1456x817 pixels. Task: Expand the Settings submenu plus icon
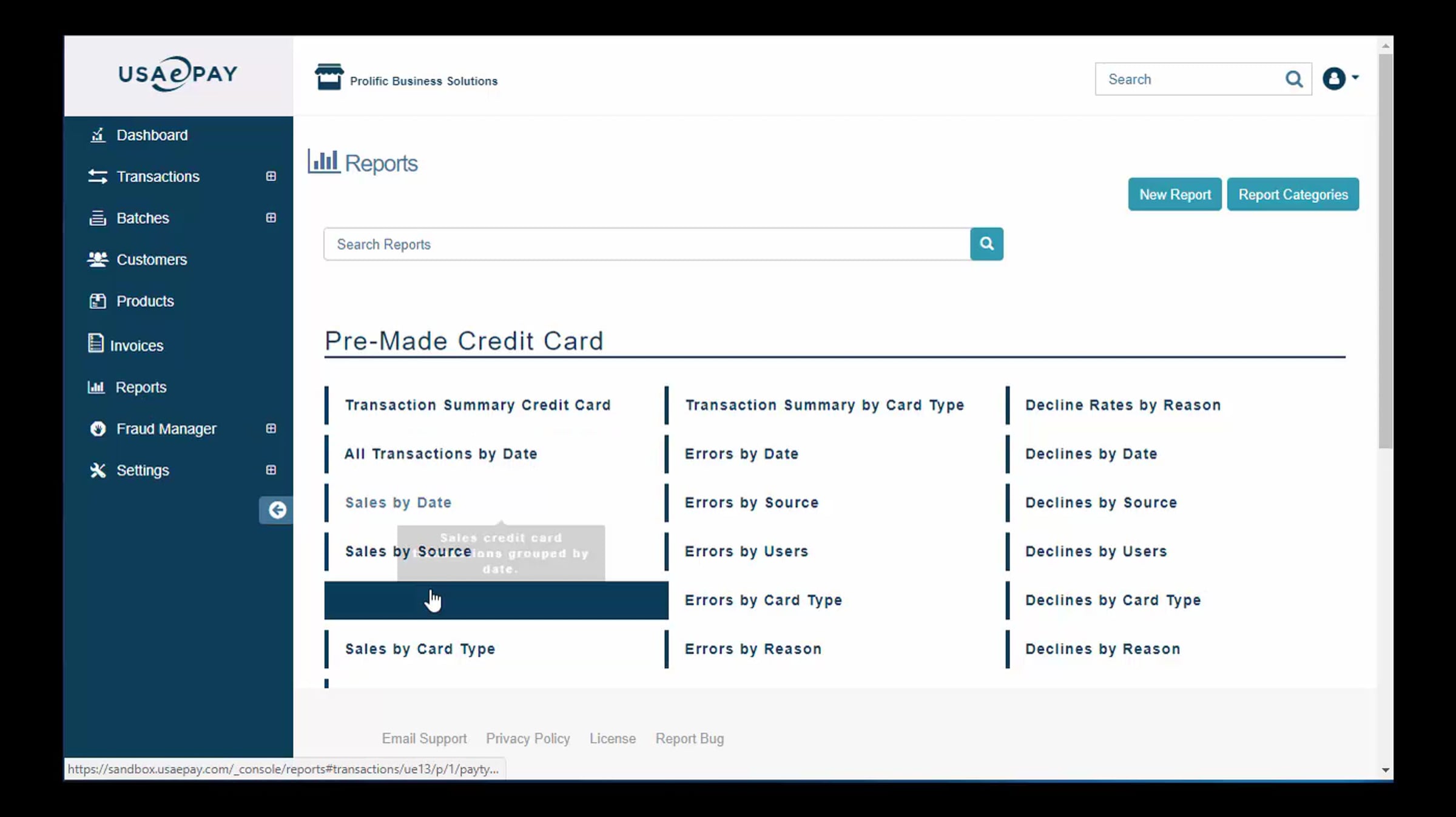(271, 470)
